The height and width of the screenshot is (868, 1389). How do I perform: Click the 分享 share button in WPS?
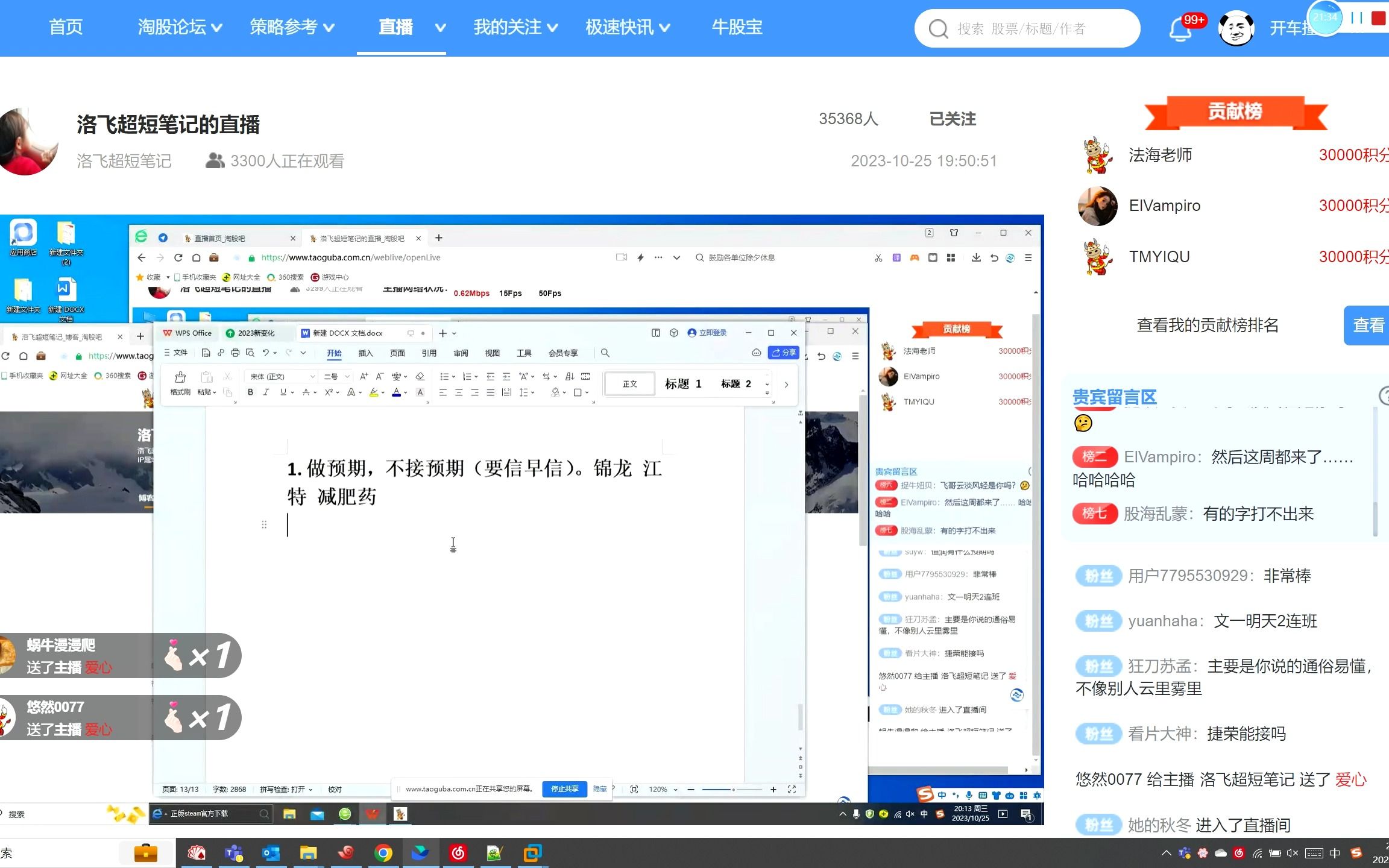point(784,353)
